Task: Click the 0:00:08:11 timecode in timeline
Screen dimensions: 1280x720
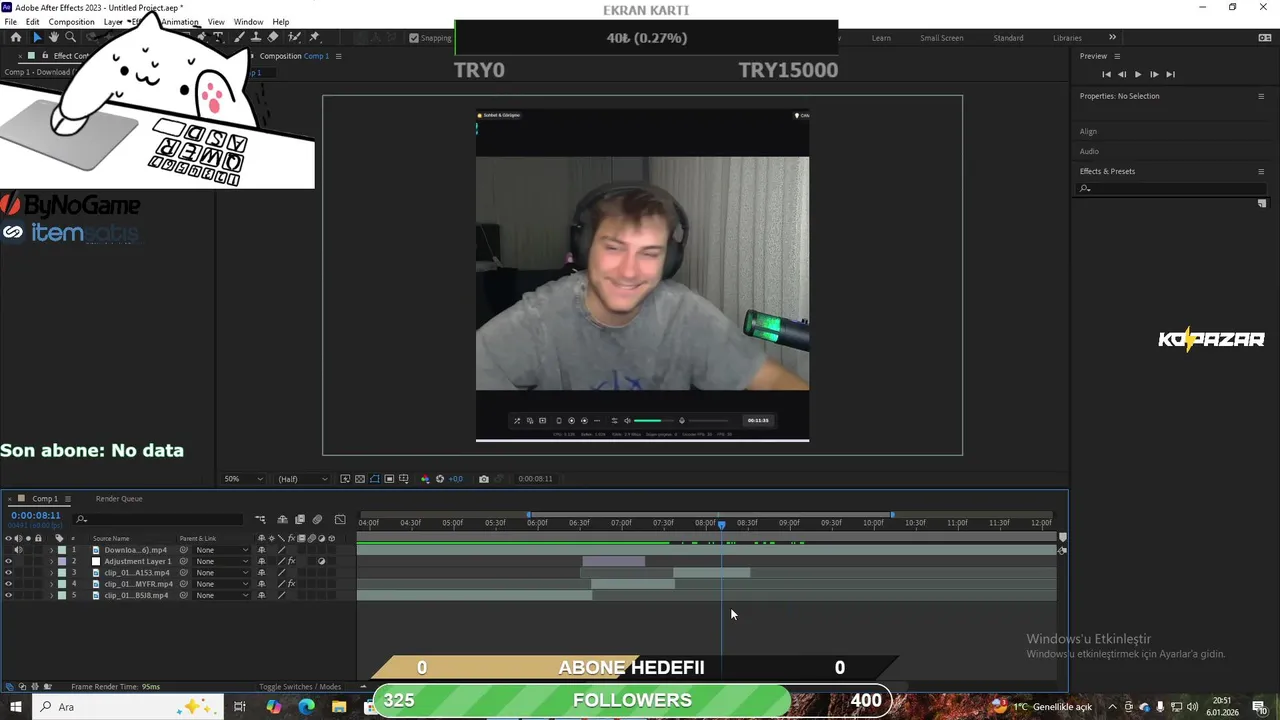Action: (x=36, y=515)
